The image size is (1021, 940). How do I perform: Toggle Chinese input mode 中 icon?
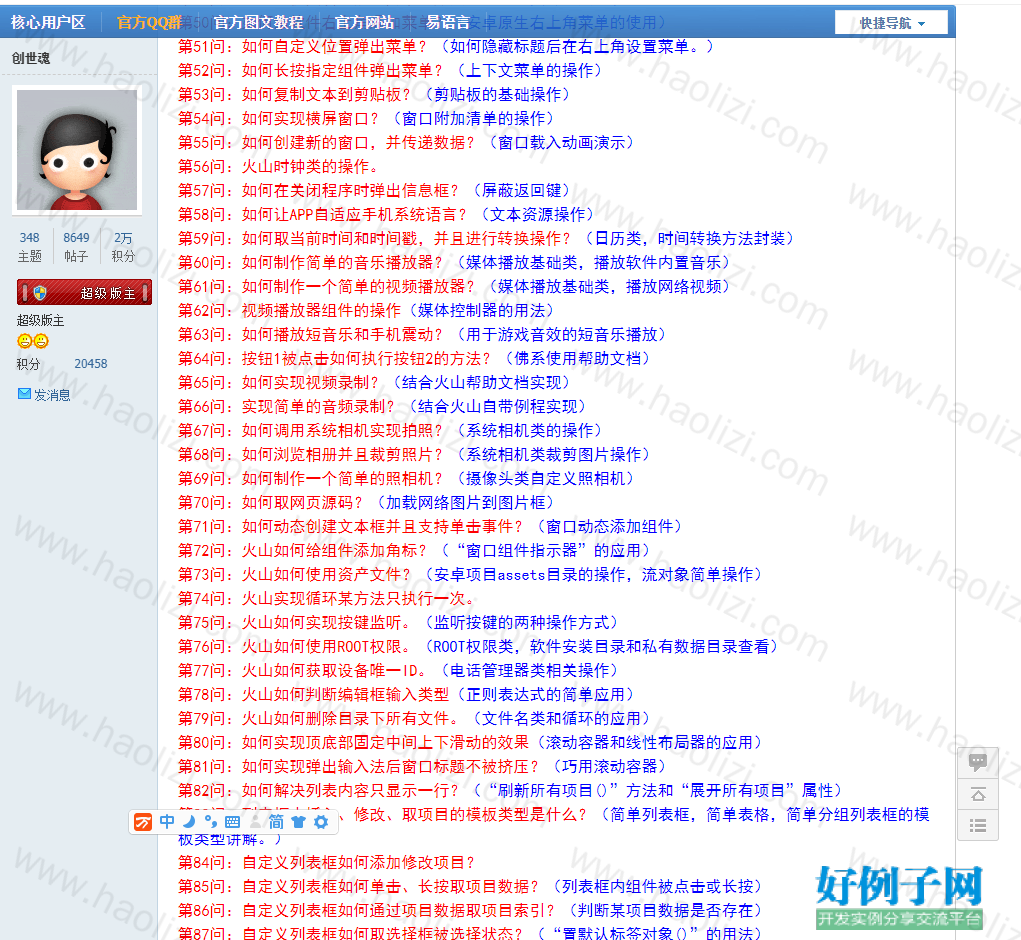click(167, 822)
